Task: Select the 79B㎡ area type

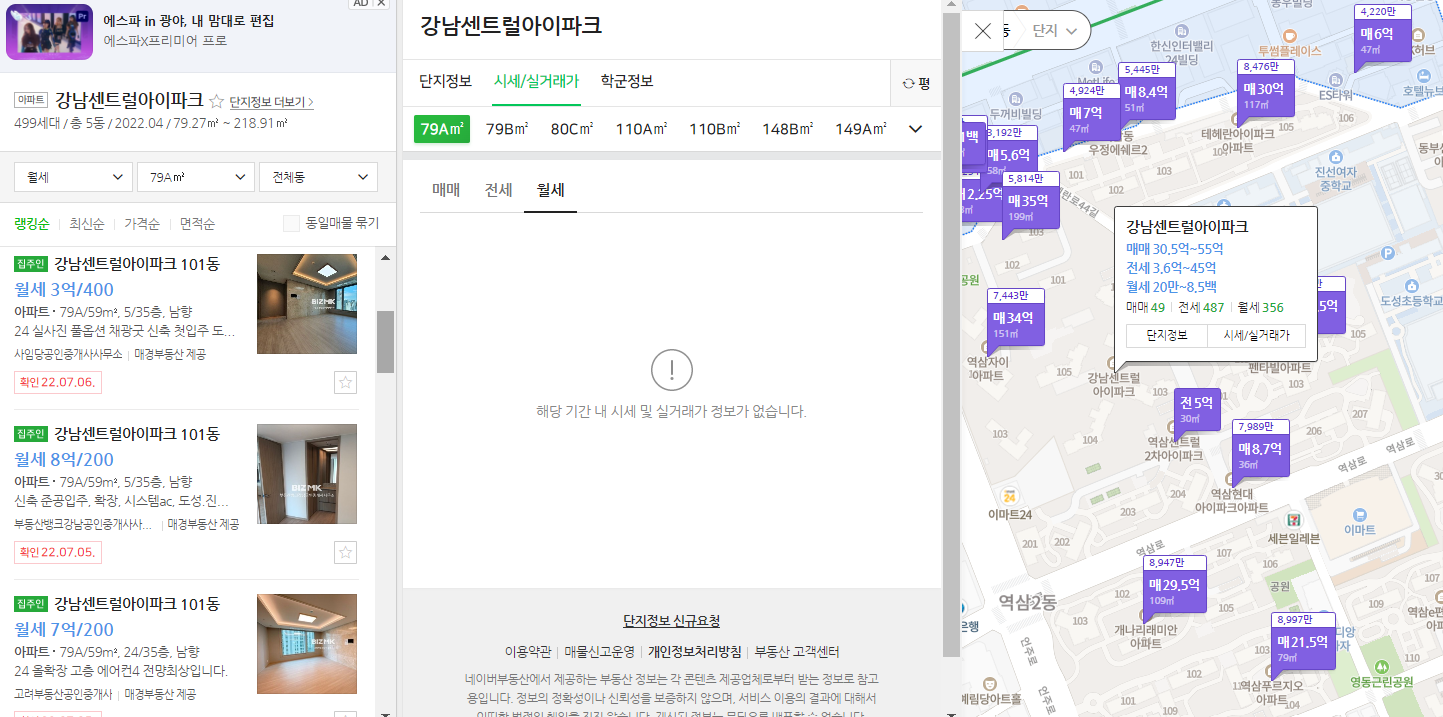Action: coord(509,129)
